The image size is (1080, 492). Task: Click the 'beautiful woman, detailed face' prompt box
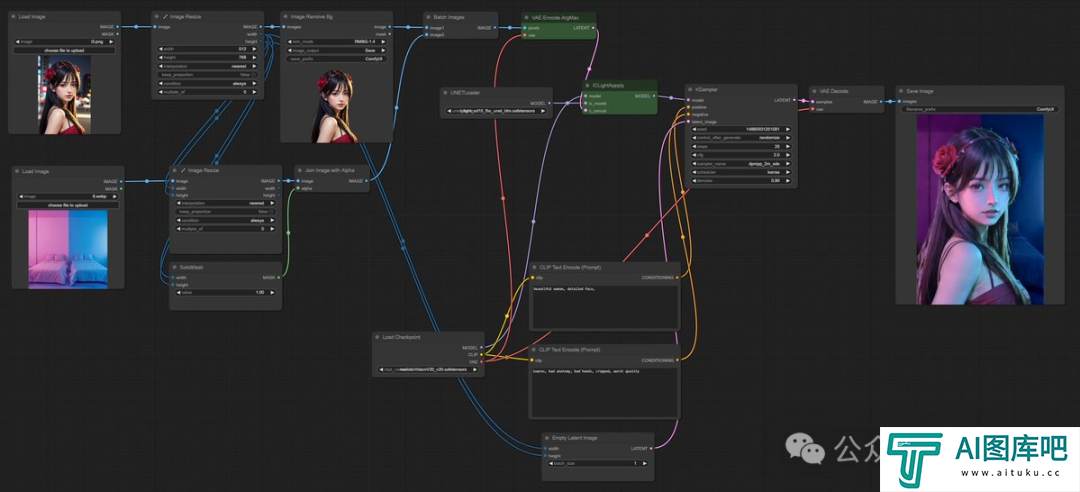coord(604,305)
